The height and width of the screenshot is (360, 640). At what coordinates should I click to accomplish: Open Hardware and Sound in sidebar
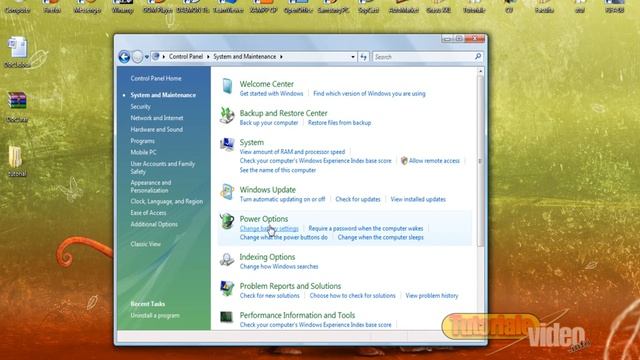click(156, 129)
